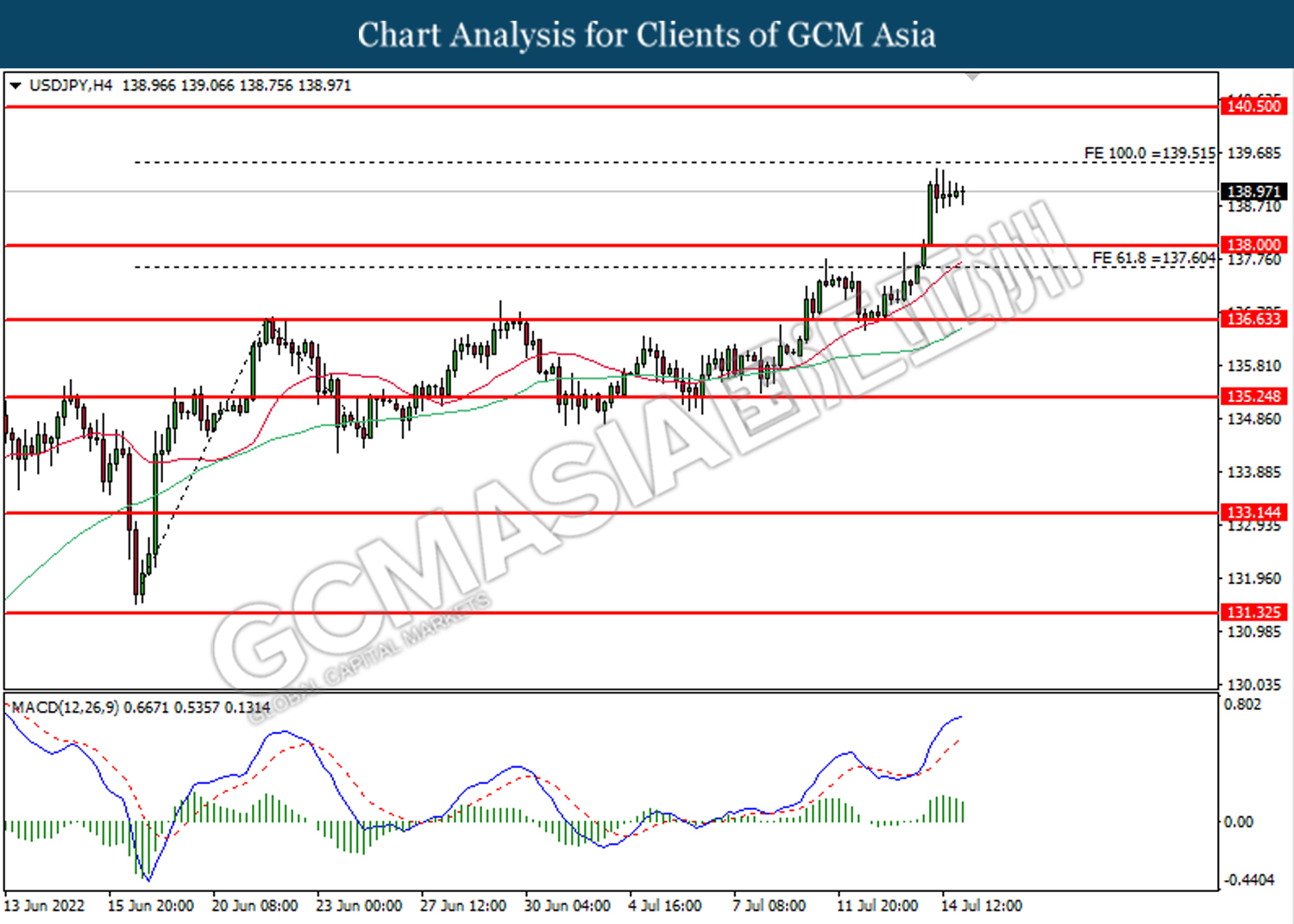Click the FE 100.0 =139.515 label
Screen dimensions: 1294x924
pyautogui.click(x=1149, y=153)
